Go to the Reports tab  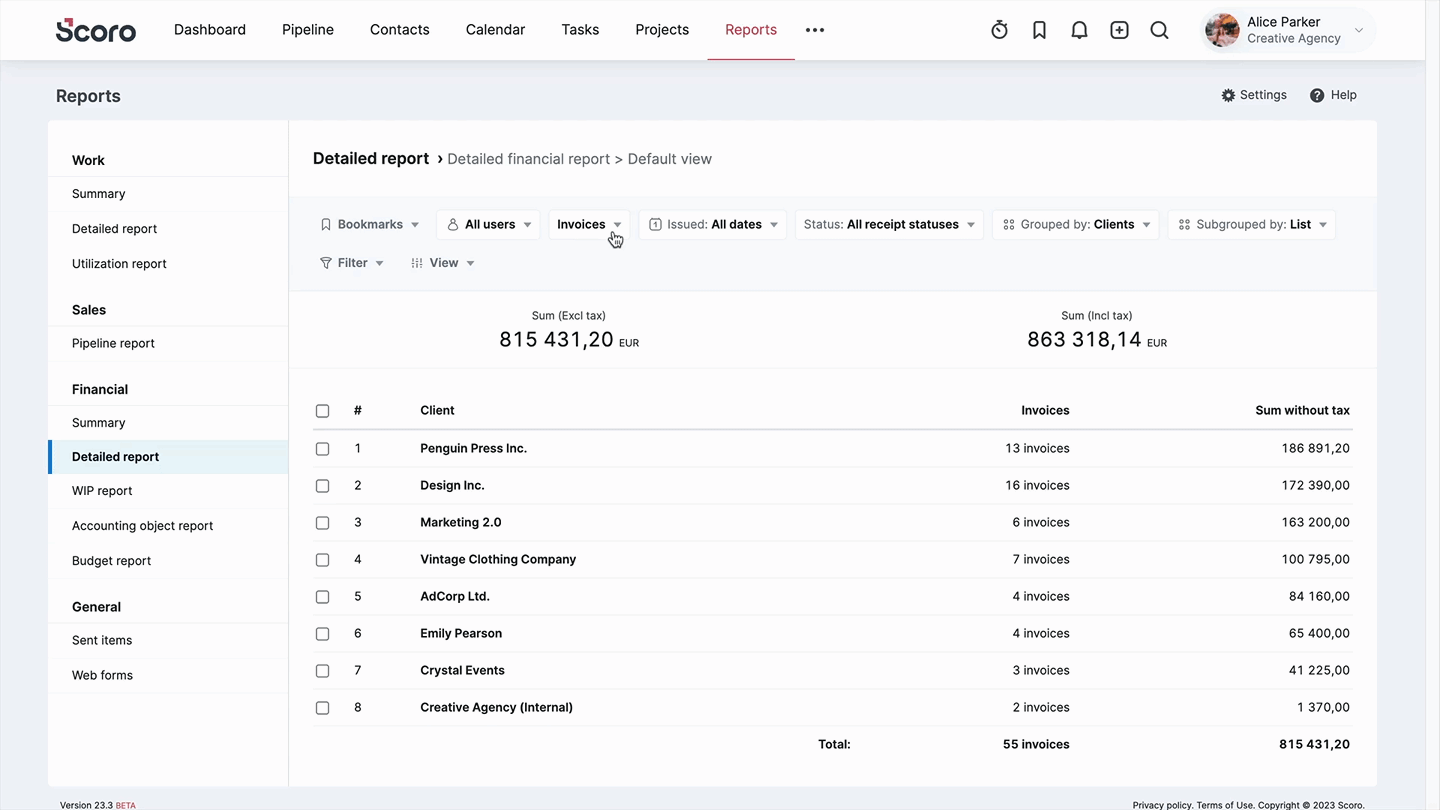(x=751, y=30)
